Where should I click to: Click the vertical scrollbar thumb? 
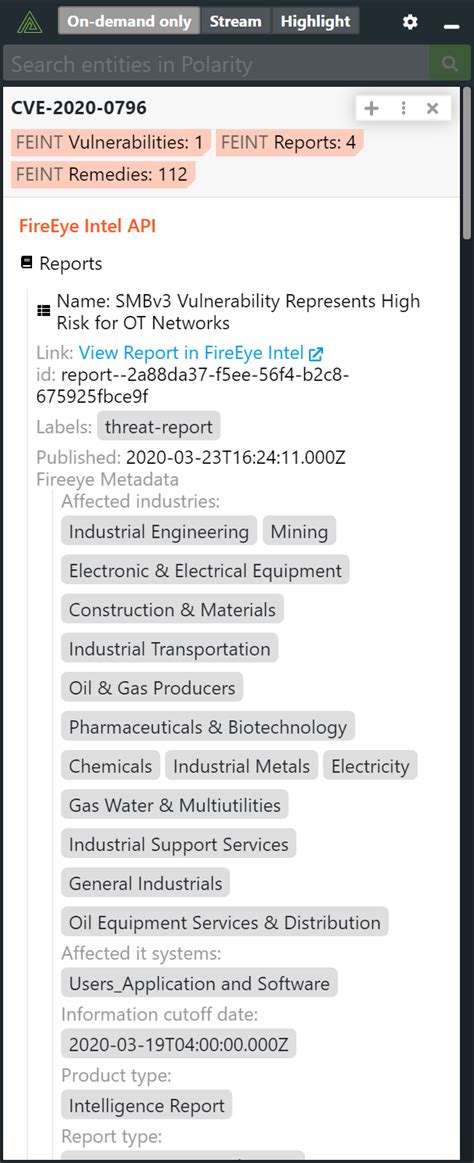click(x=467, y=163)
